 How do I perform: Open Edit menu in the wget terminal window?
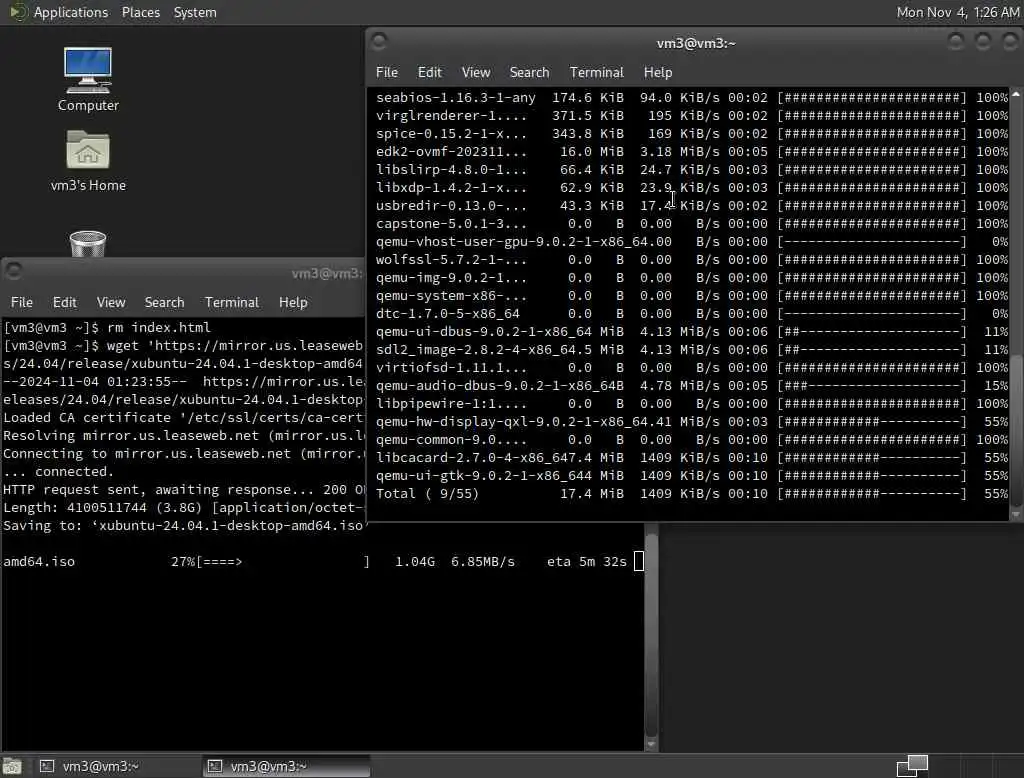point(65,302)
